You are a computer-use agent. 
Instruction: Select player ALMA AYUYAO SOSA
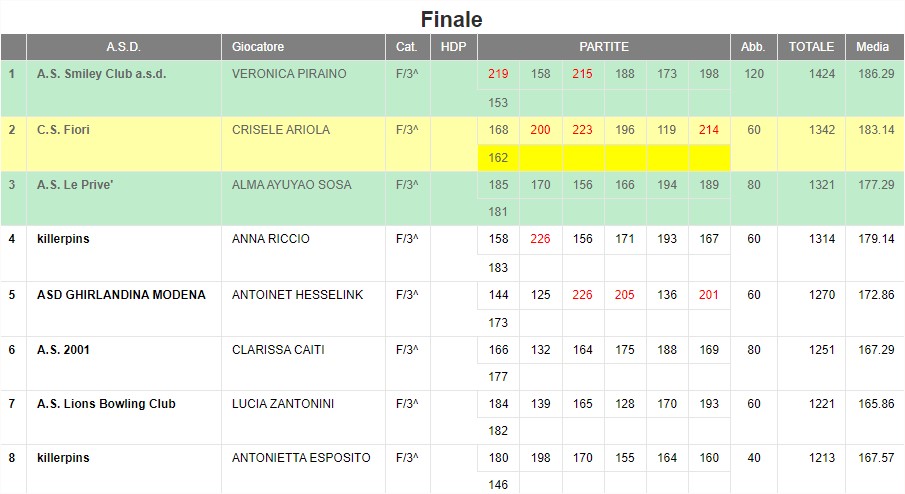click(291, 185)
